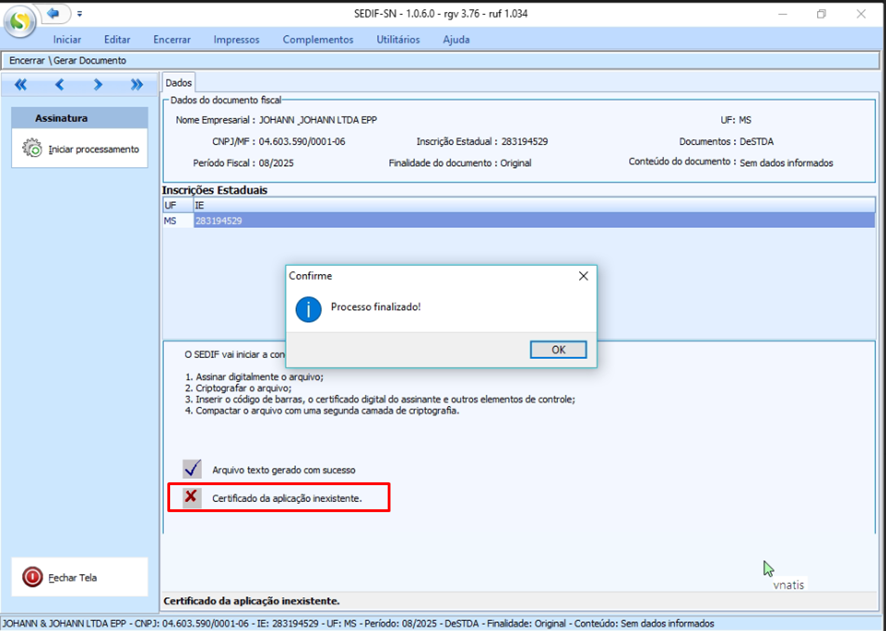Screen dimensions: 886x631
Task: Open the Impressos menu
Action: click(236, 40)
